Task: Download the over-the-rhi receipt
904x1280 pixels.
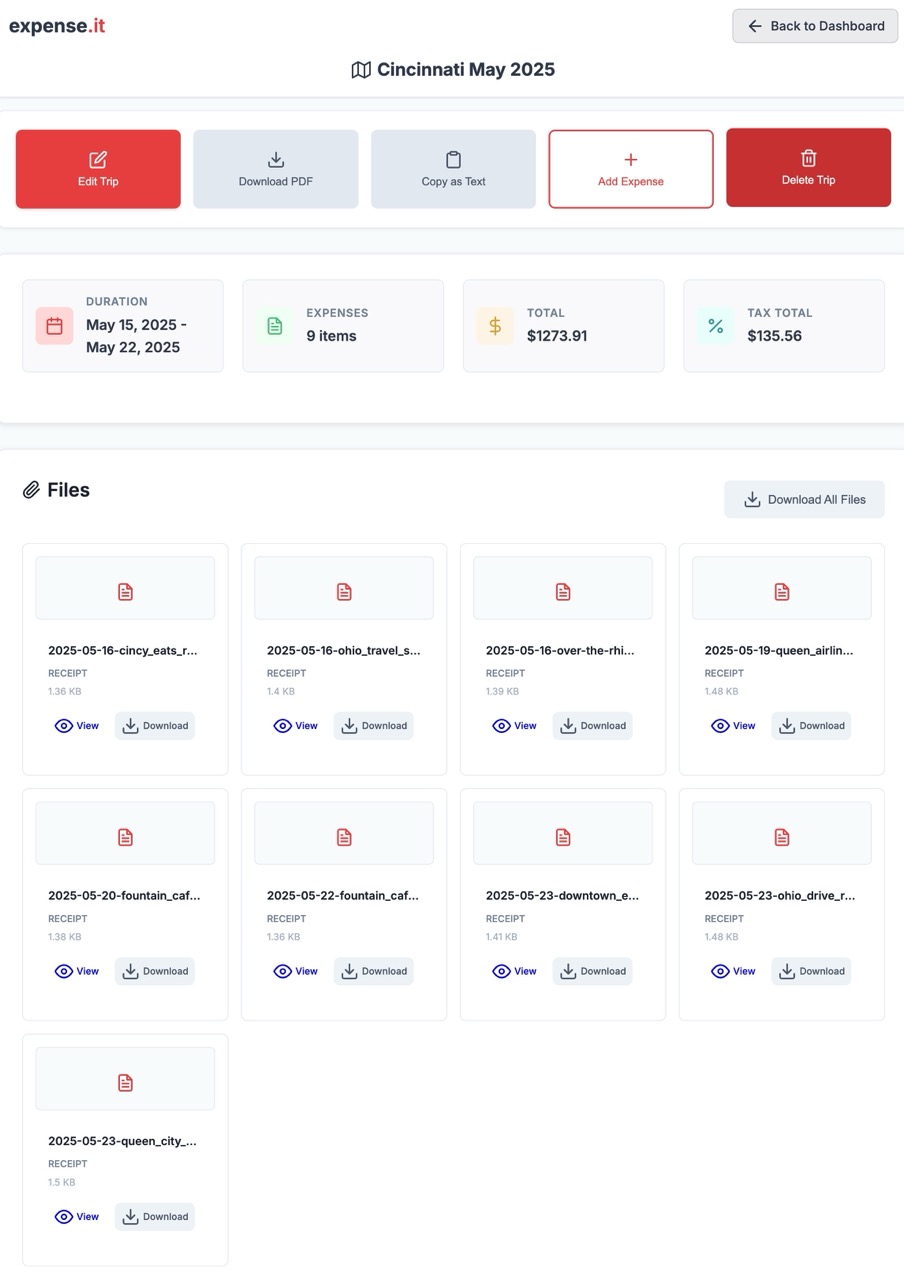Action: coord(593,726)
